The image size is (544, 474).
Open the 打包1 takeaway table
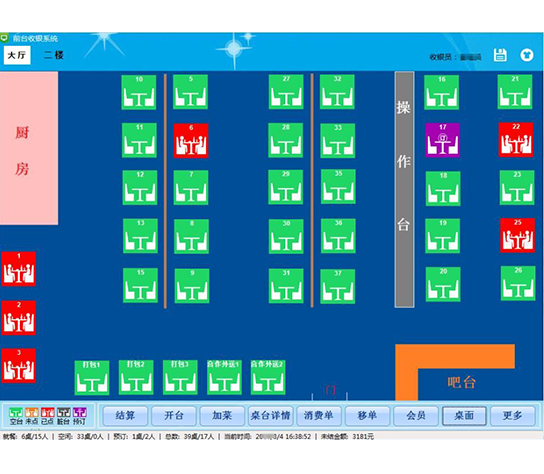click(x=92, y=378)
